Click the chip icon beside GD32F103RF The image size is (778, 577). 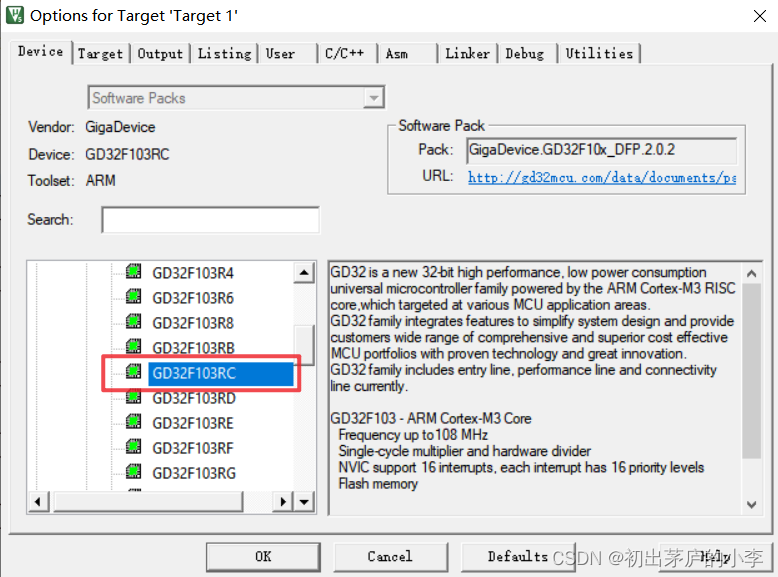click(133, 447)
